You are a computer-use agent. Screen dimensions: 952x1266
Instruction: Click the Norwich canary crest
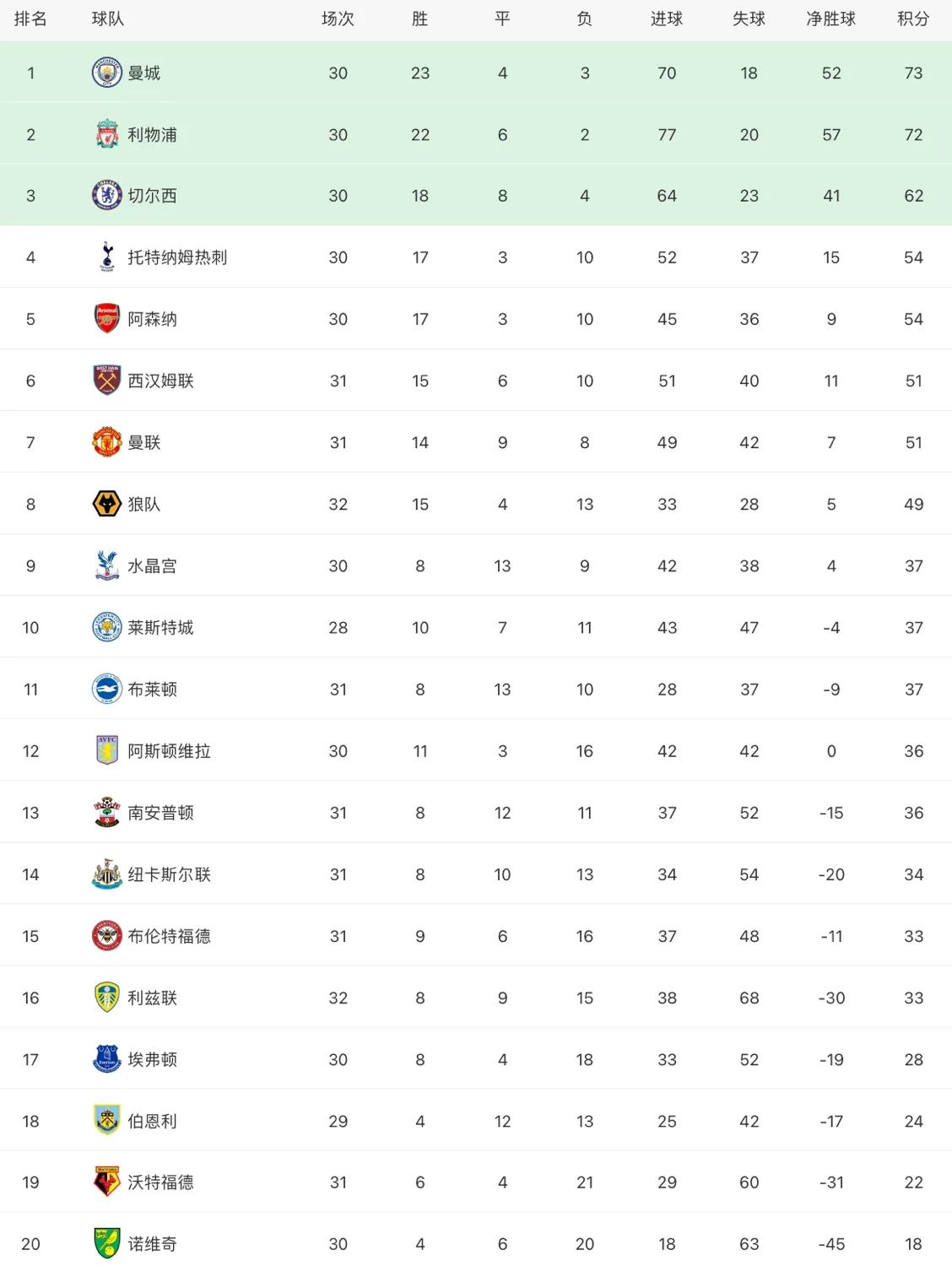click(x=107, y=1243)
